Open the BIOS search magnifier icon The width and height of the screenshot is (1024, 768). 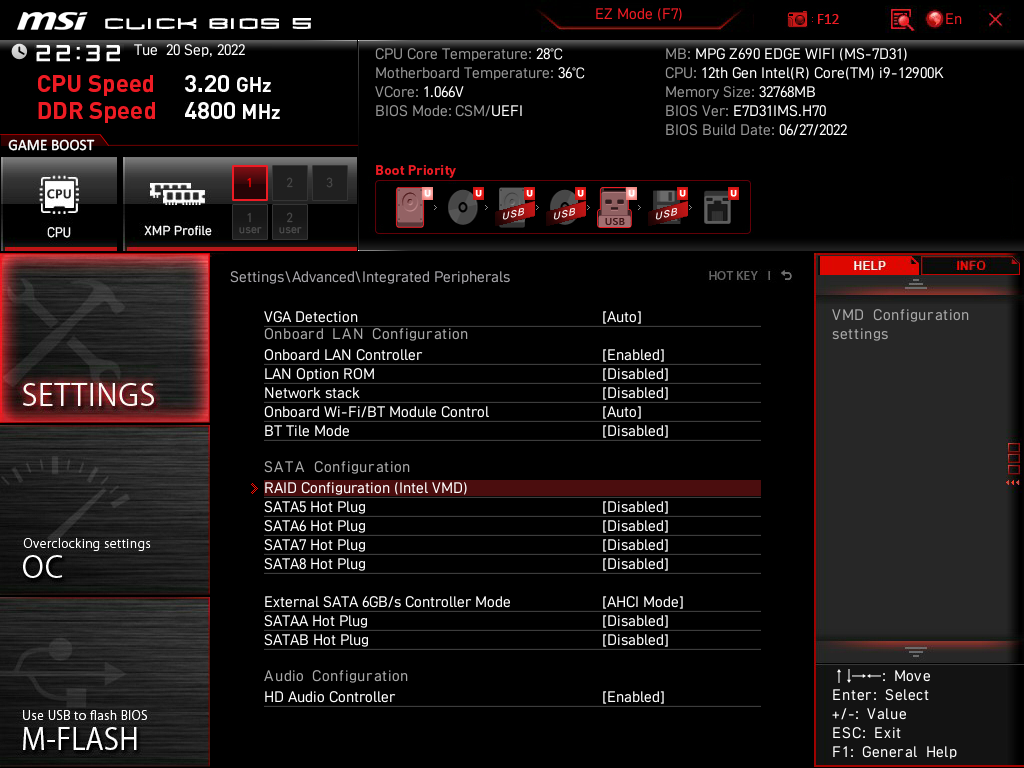[x=901, y=20]
